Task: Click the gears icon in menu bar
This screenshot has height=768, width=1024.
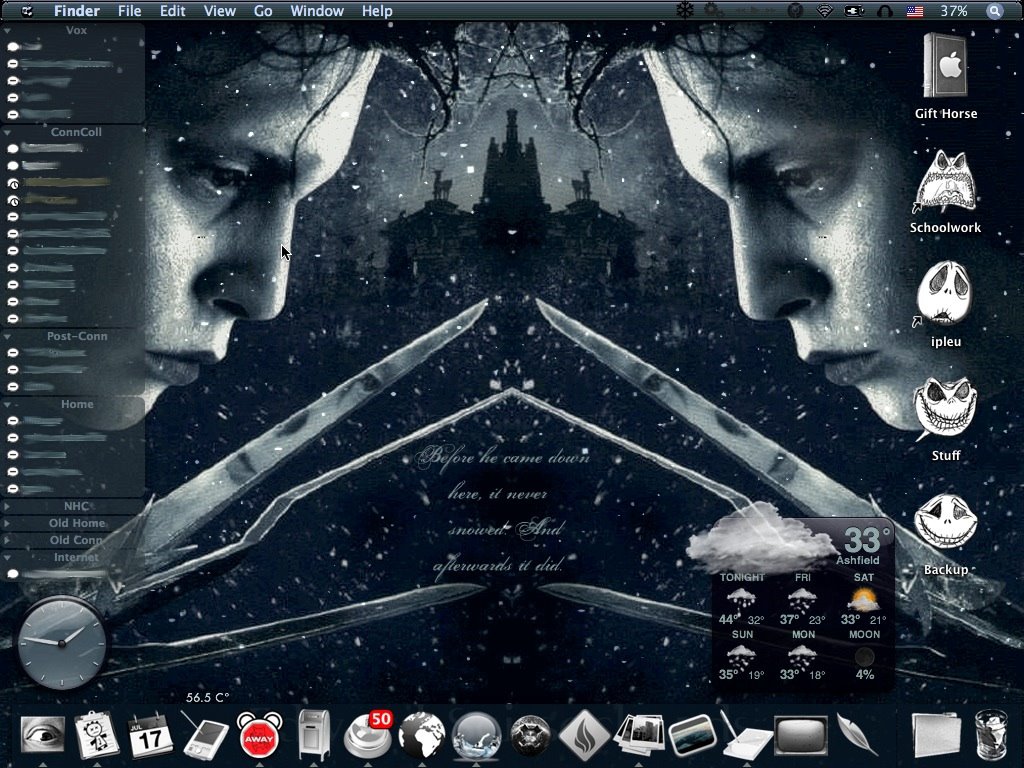Action: [x=714, y=10]
